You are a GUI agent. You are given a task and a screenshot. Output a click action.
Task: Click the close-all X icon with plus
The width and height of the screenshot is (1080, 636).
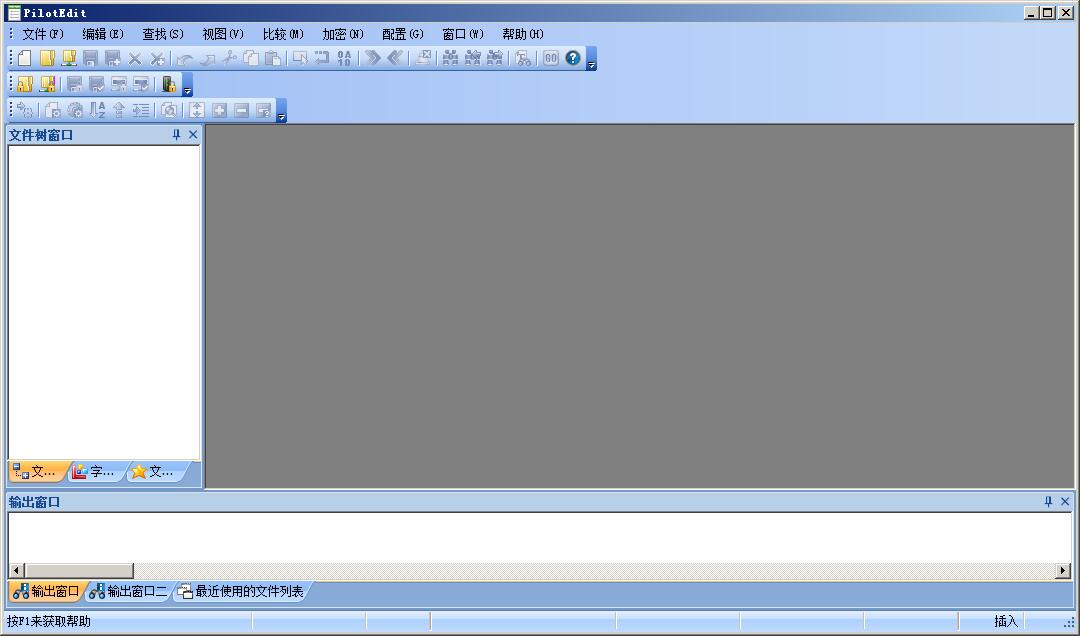click(x=158, y=59)
